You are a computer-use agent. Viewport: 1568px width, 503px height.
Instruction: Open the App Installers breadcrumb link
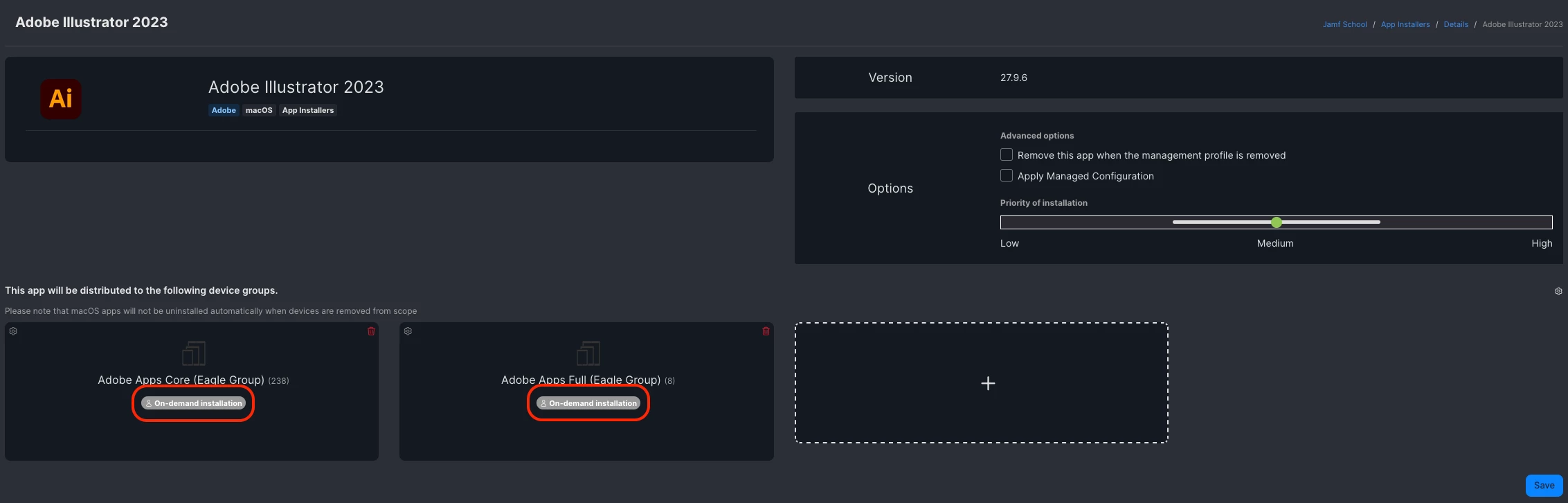click(x=1405, y=24)
